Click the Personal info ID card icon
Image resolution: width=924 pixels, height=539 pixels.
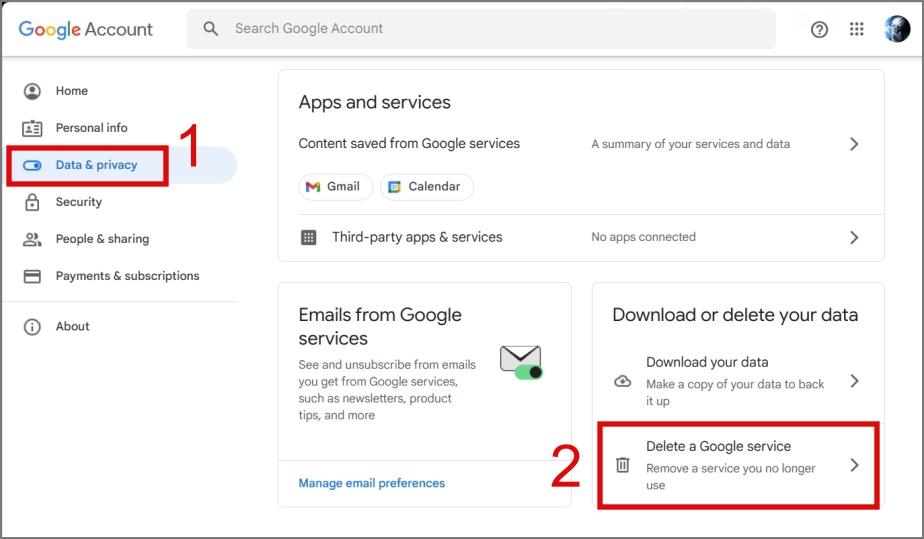pos(32,128)
